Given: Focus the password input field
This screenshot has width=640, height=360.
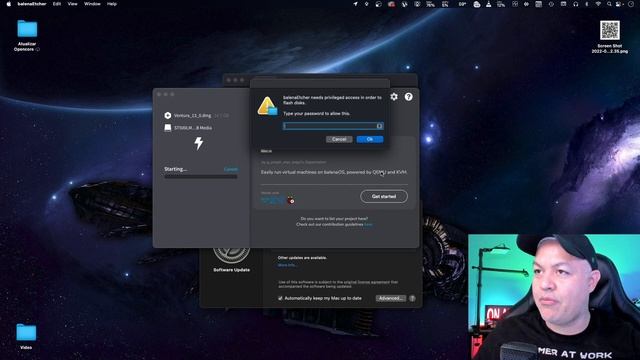Looking at the screenshot, I should coord(333,126).
